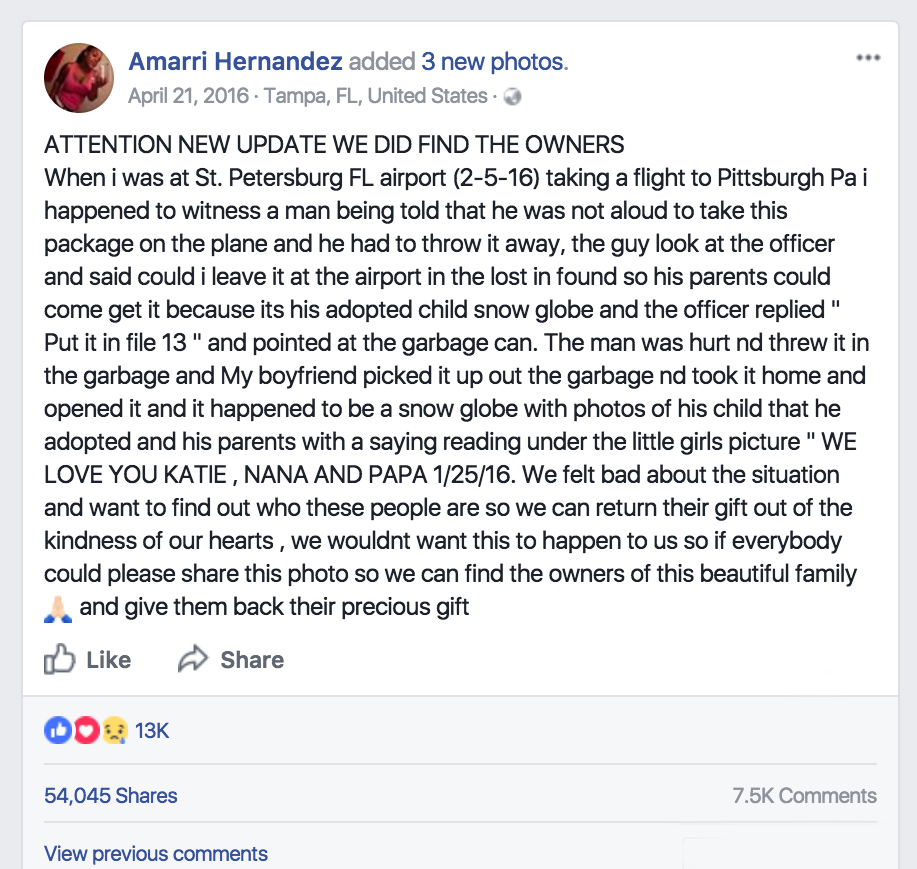This screenshot has width=917, height=869.
Task: Click the thumbs-up Like icon
Action: (60, 660)
